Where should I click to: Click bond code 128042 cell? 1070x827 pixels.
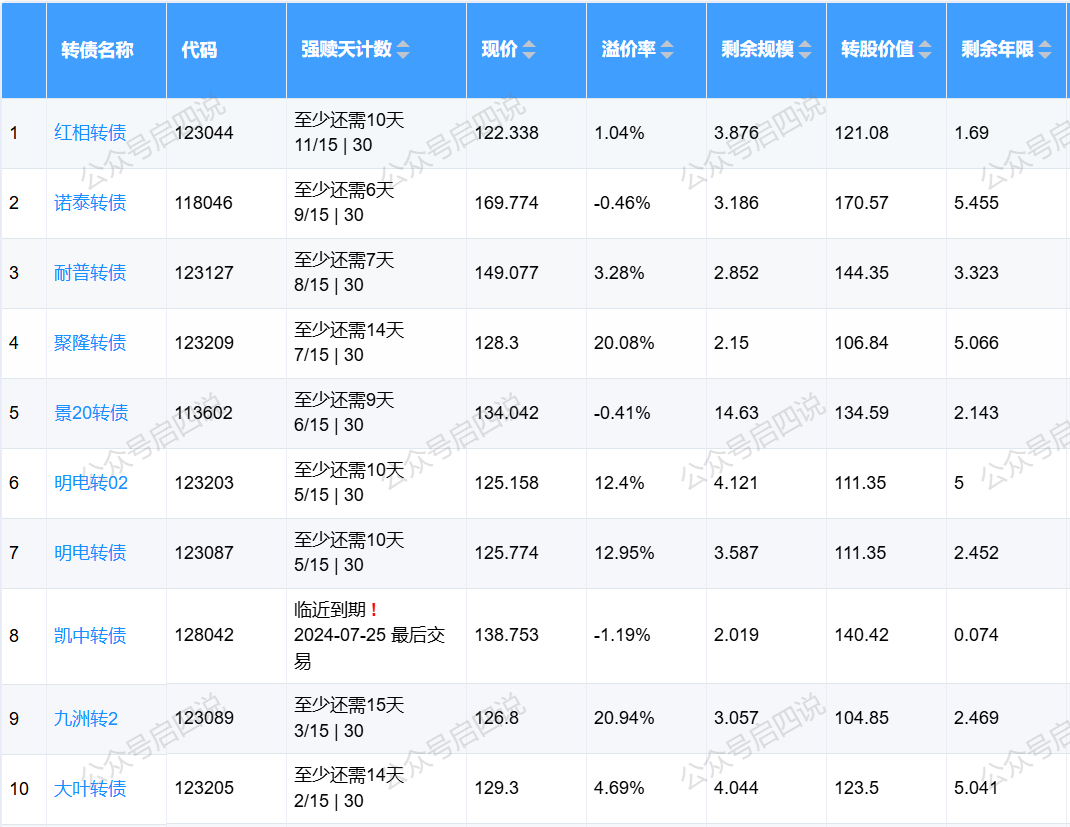coord(204,636)
